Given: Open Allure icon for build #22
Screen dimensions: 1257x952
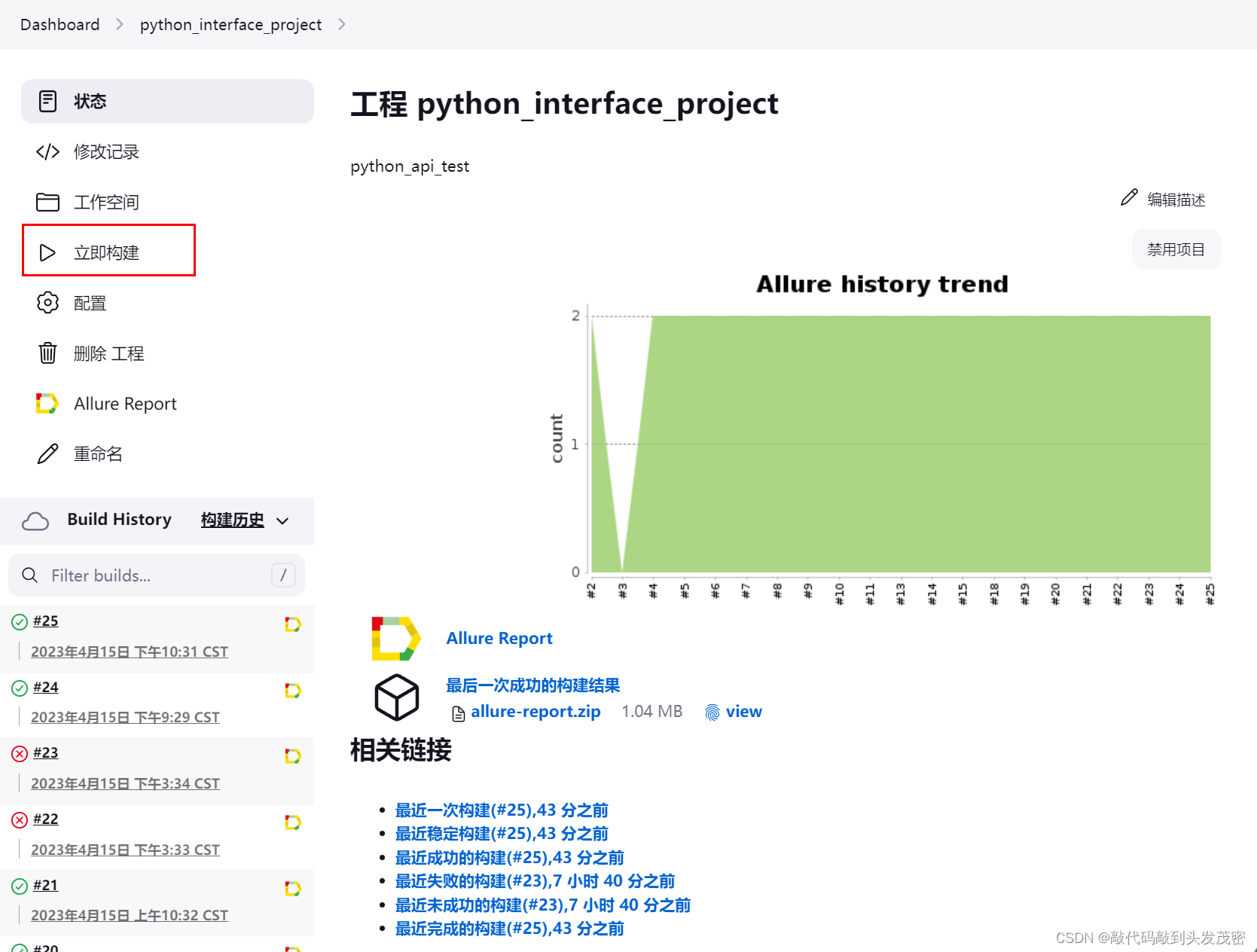Looking at the screenshot, I should (x=293, y=822).
